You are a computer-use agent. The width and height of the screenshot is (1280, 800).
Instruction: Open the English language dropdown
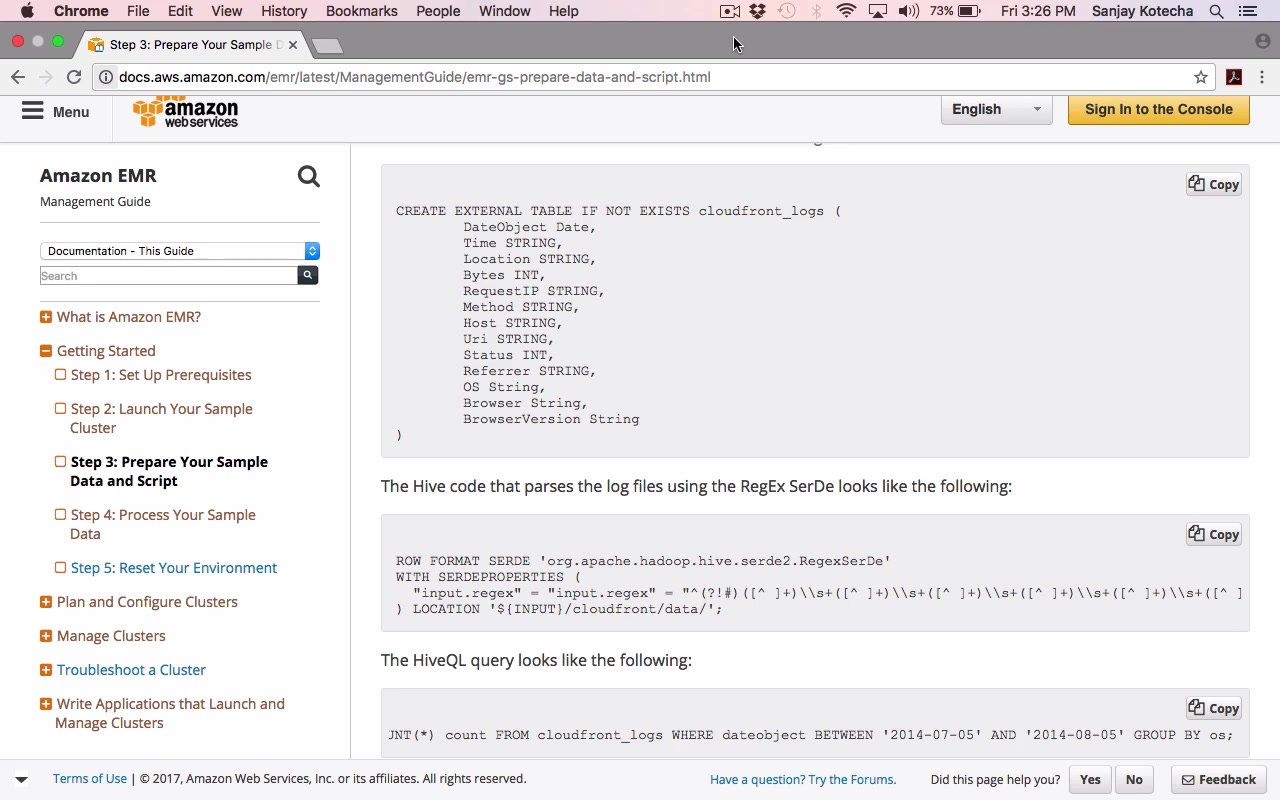coord(996,110)
